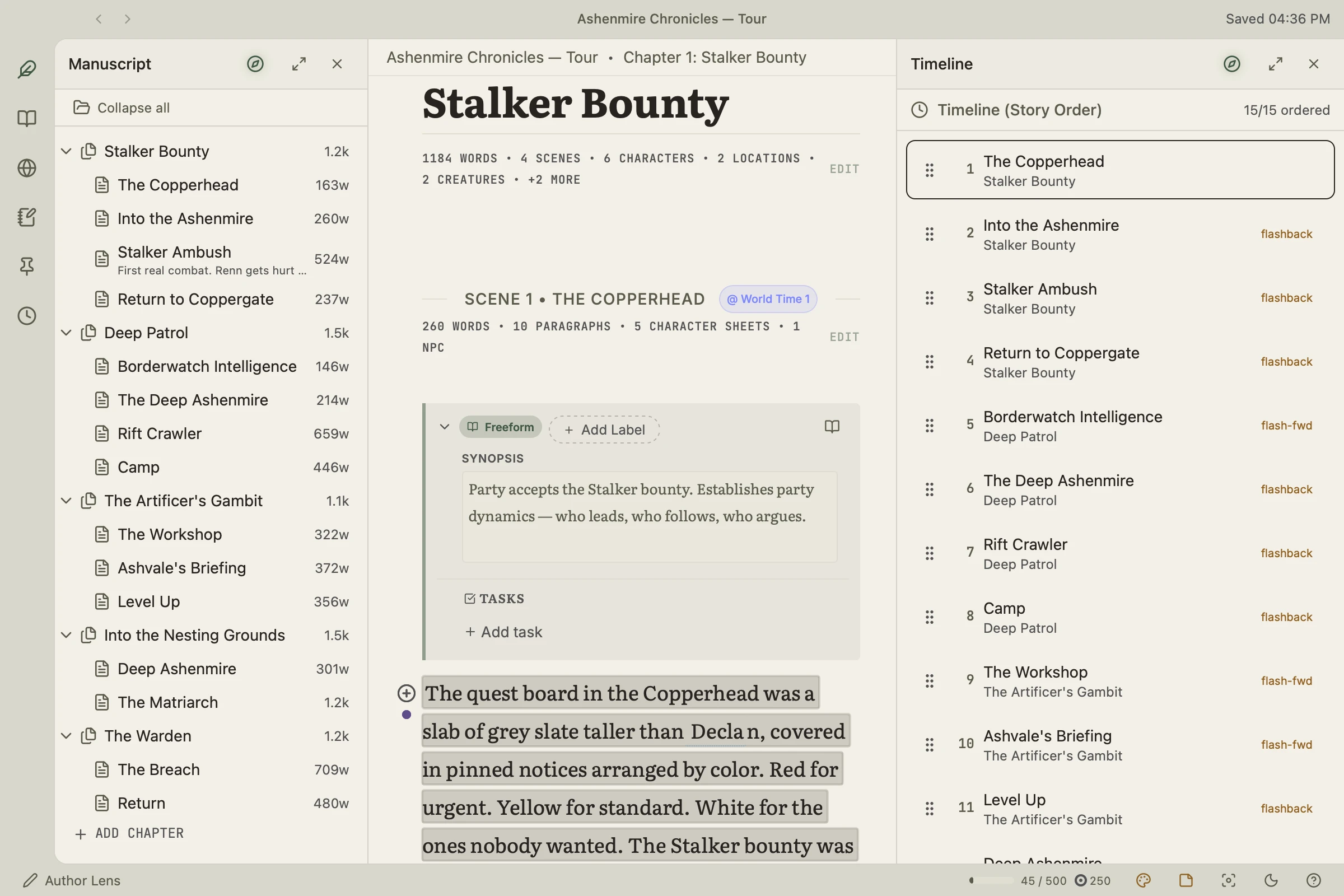Select the Freeform label tag
The width and height of the screenshot is (1344, 896).
(501, 427)
